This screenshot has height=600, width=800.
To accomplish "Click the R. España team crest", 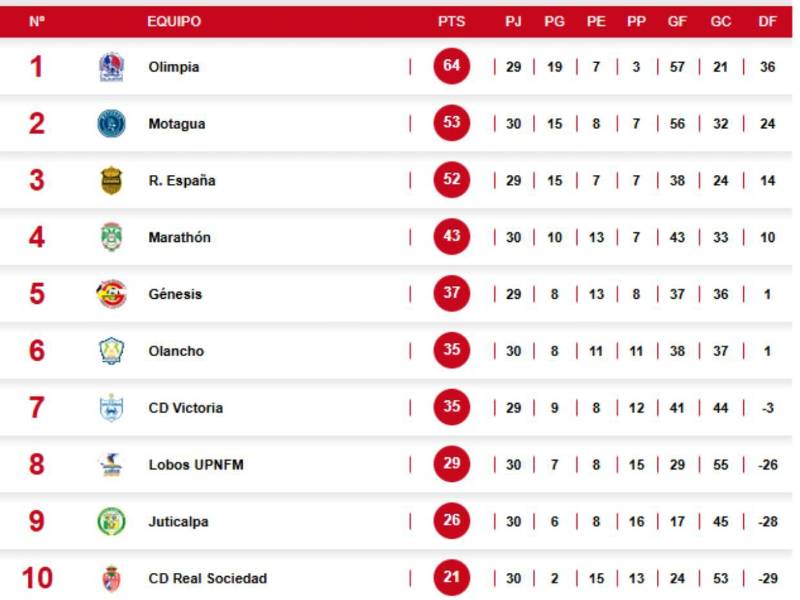I will [111, 181].
